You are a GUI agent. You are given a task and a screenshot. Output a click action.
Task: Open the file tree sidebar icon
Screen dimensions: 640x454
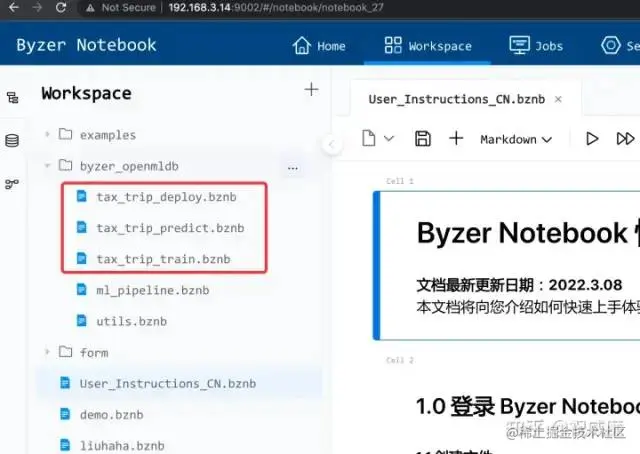[x=12, y=98]
